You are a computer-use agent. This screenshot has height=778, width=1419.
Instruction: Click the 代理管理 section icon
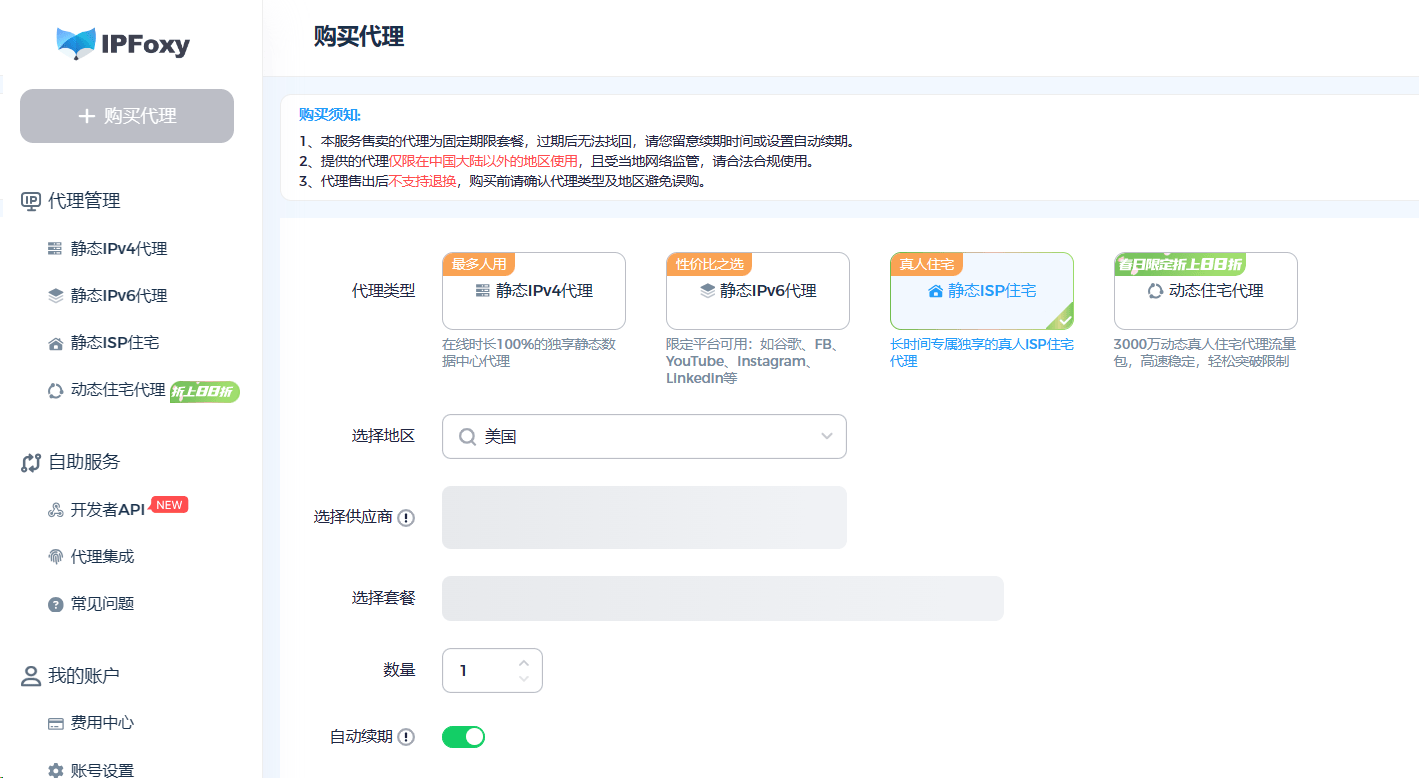(x=31, y=201)
